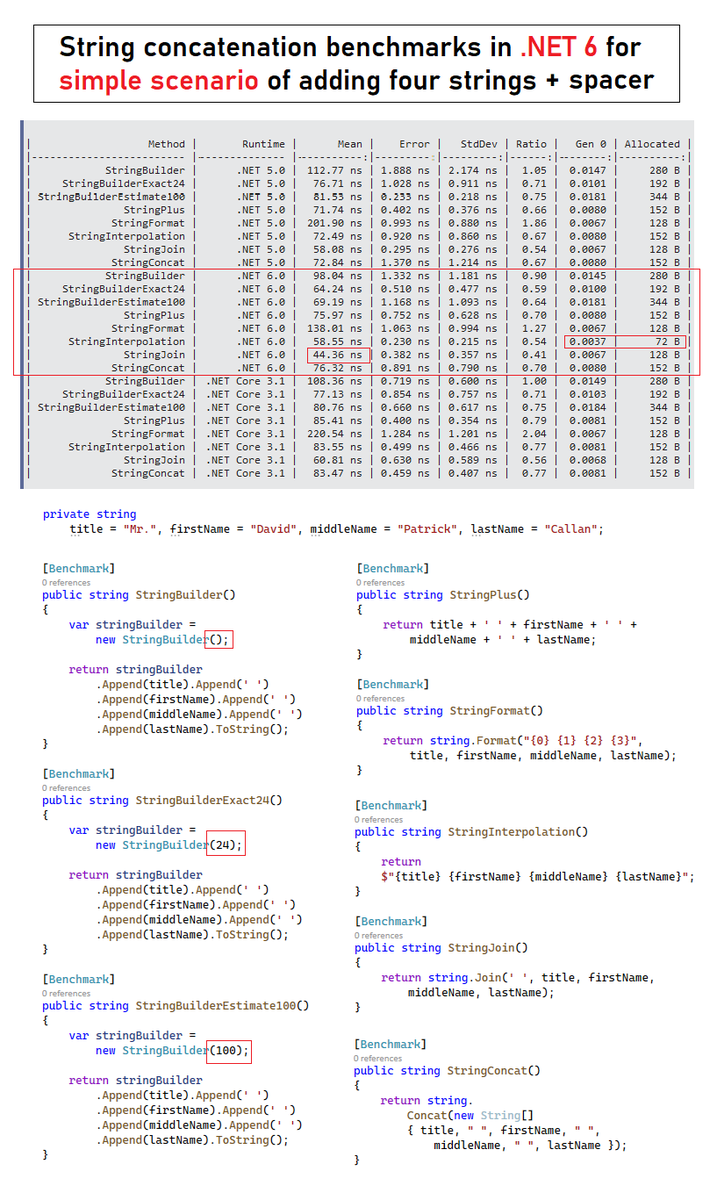This screenshot has width=717, height=1200.
Task: Click the [Benchmark] attribute above StringFormat
Action: pos(393,685)
